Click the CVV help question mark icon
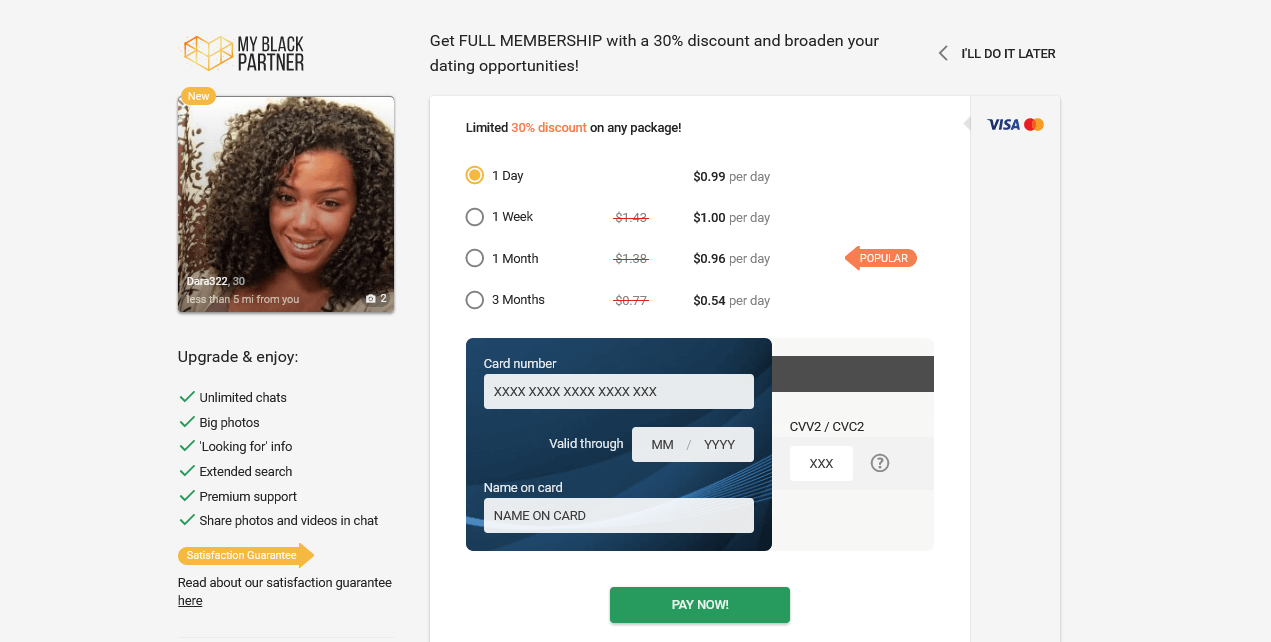The width and height of the screenshot is (1271, 642). [880, 463]
